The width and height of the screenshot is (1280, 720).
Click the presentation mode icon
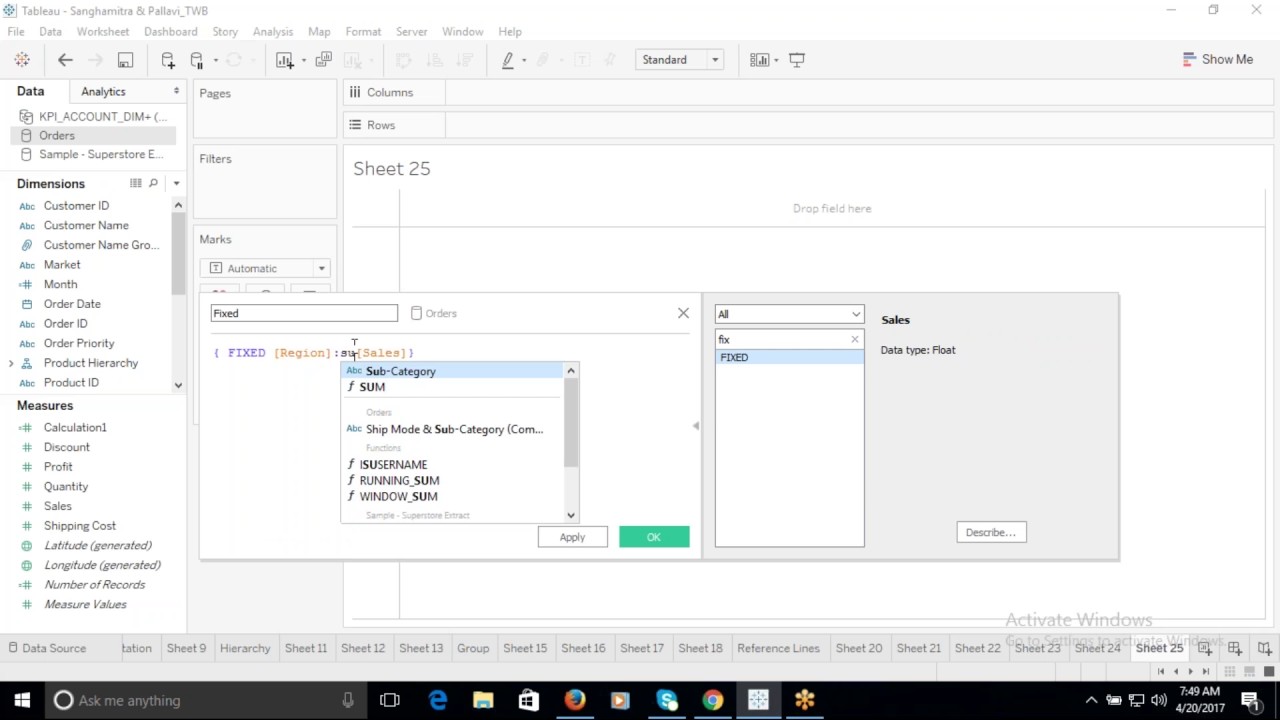click(x=797, y=60)
